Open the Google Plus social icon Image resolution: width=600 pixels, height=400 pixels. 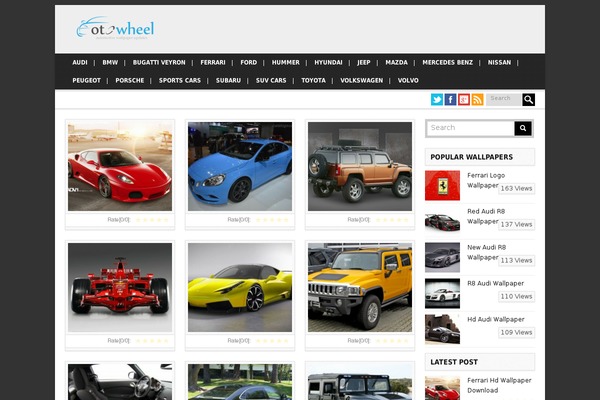pos(464,100)
